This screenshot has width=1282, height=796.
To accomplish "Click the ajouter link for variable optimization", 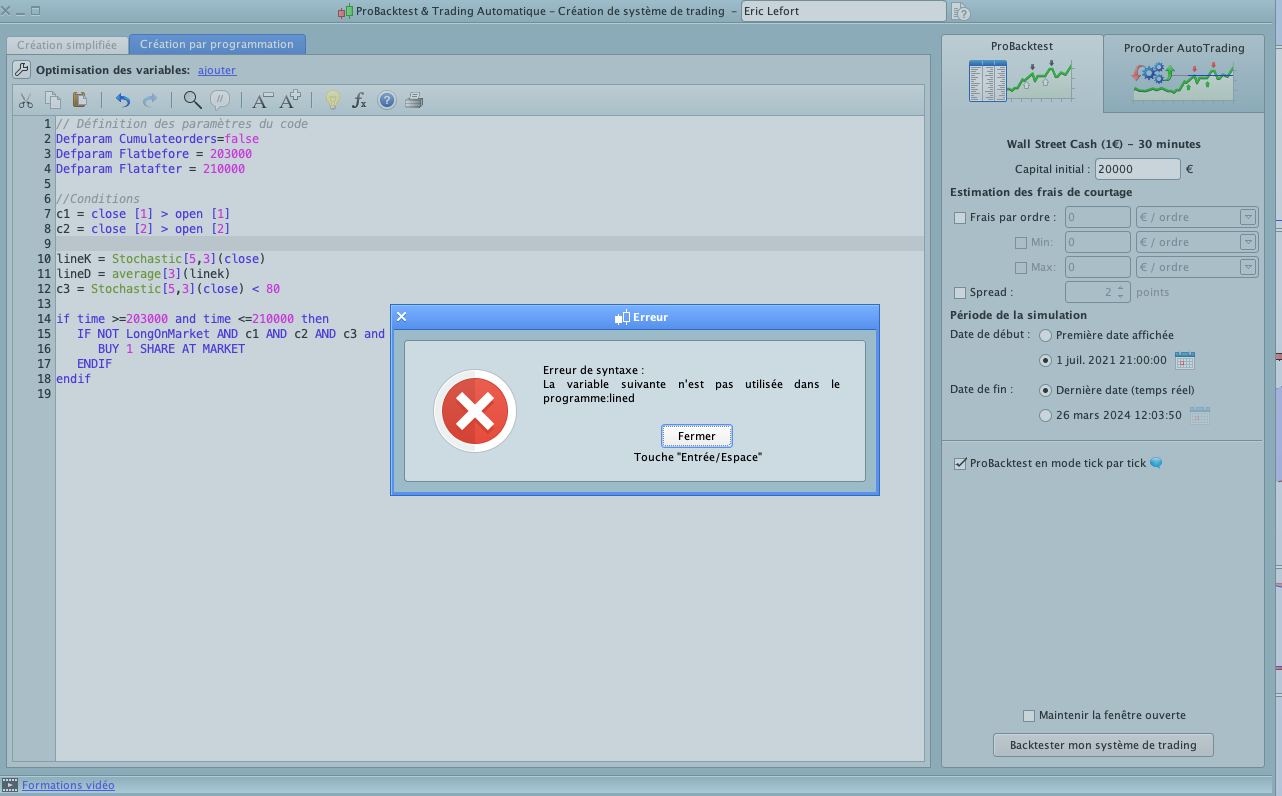I will click(x=217, y=70).
